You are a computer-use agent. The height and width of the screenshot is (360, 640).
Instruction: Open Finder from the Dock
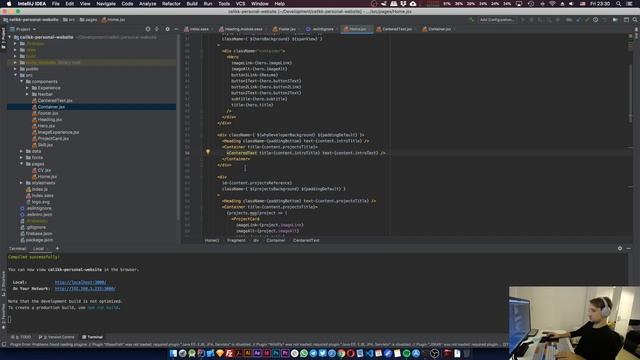coord(173,353)
